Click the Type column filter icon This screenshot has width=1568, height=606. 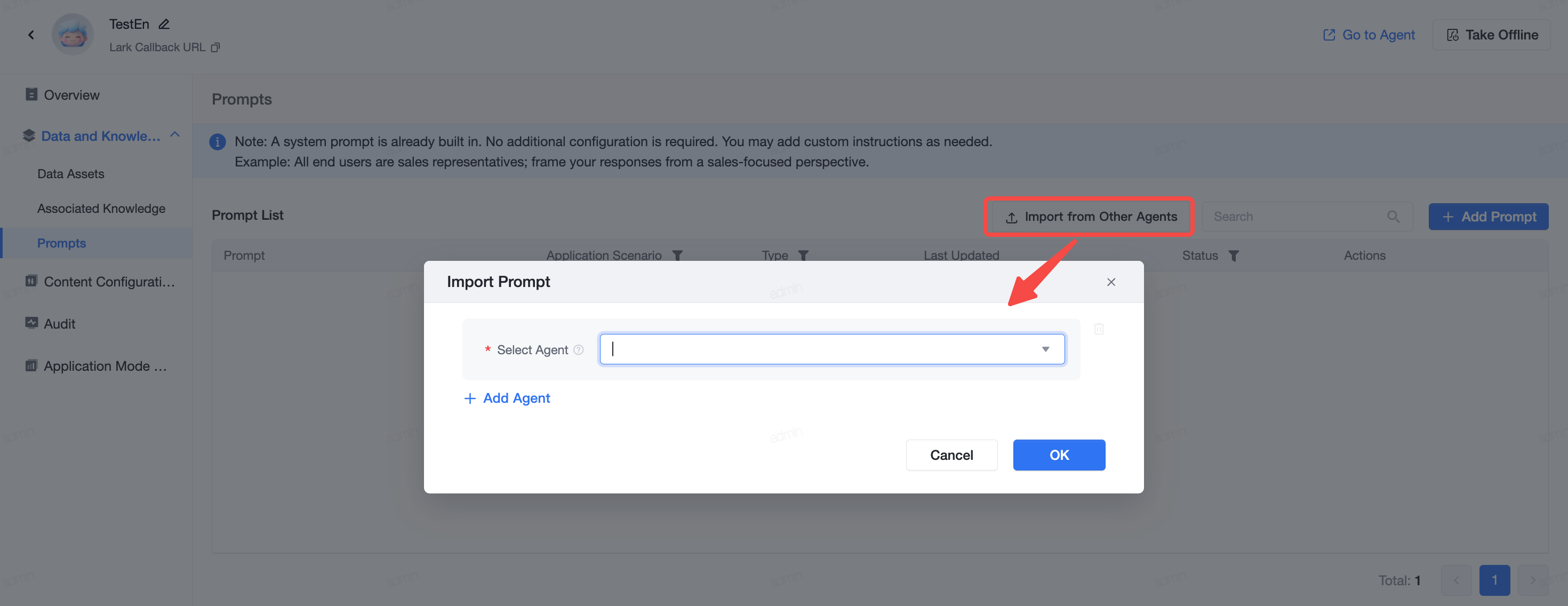(x=804, y=256)
